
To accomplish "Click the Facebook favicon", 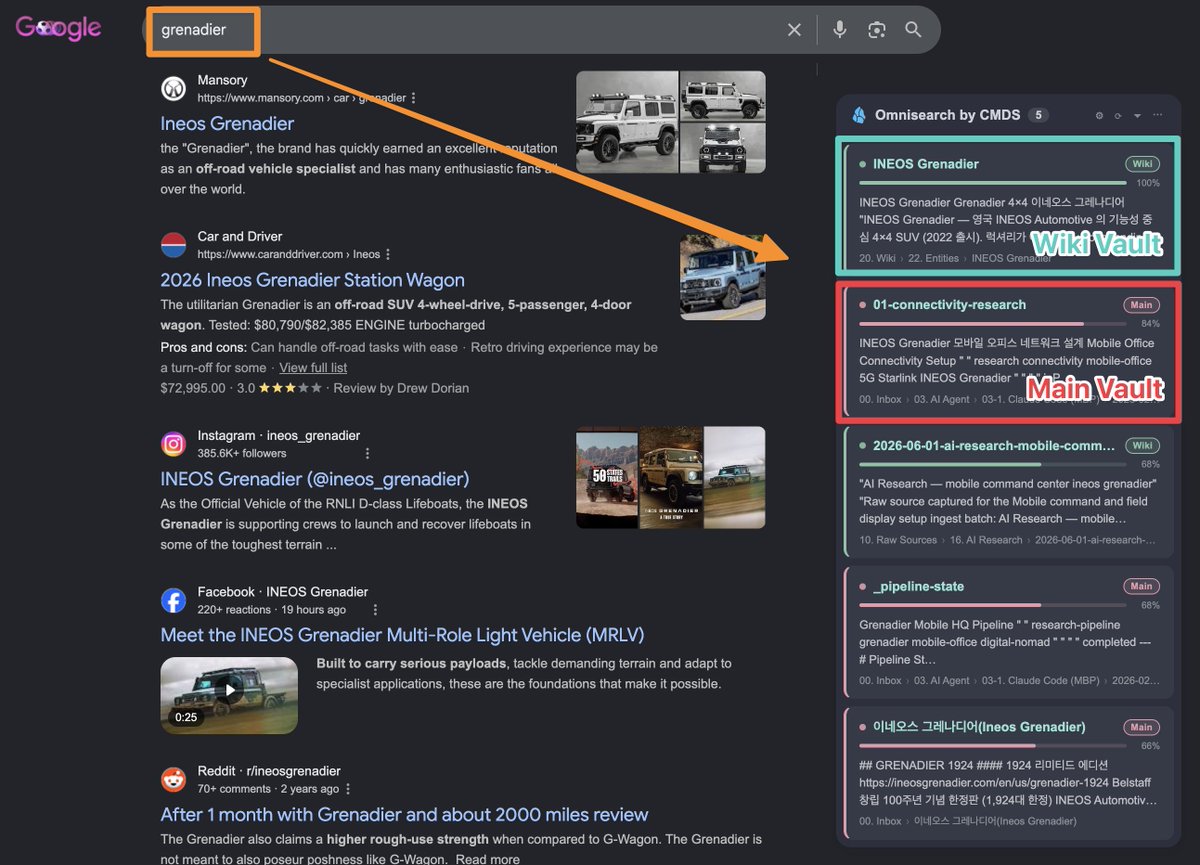I will tap(173, 600).
